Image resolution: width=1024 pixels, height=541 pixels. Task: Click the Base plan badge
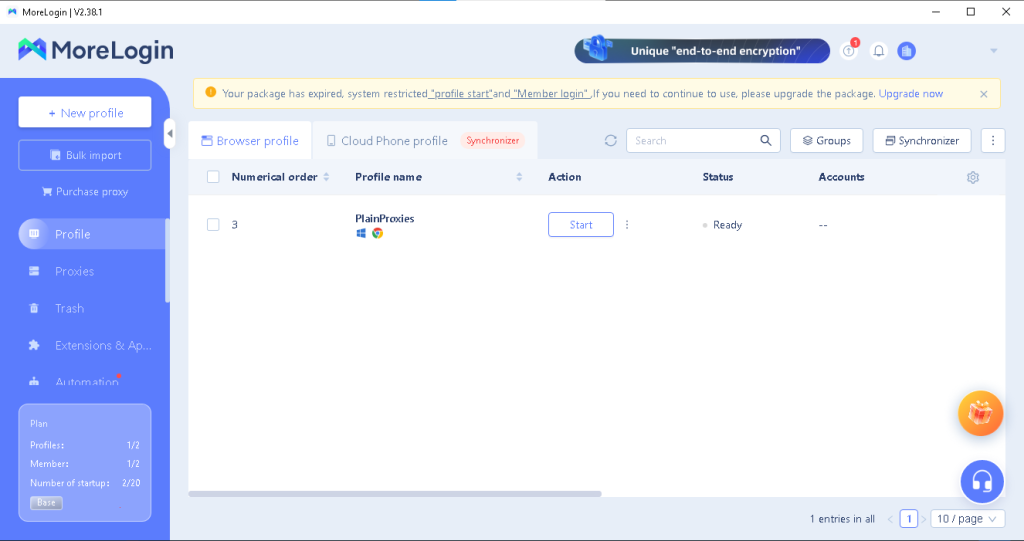click(x=46, y=502)
